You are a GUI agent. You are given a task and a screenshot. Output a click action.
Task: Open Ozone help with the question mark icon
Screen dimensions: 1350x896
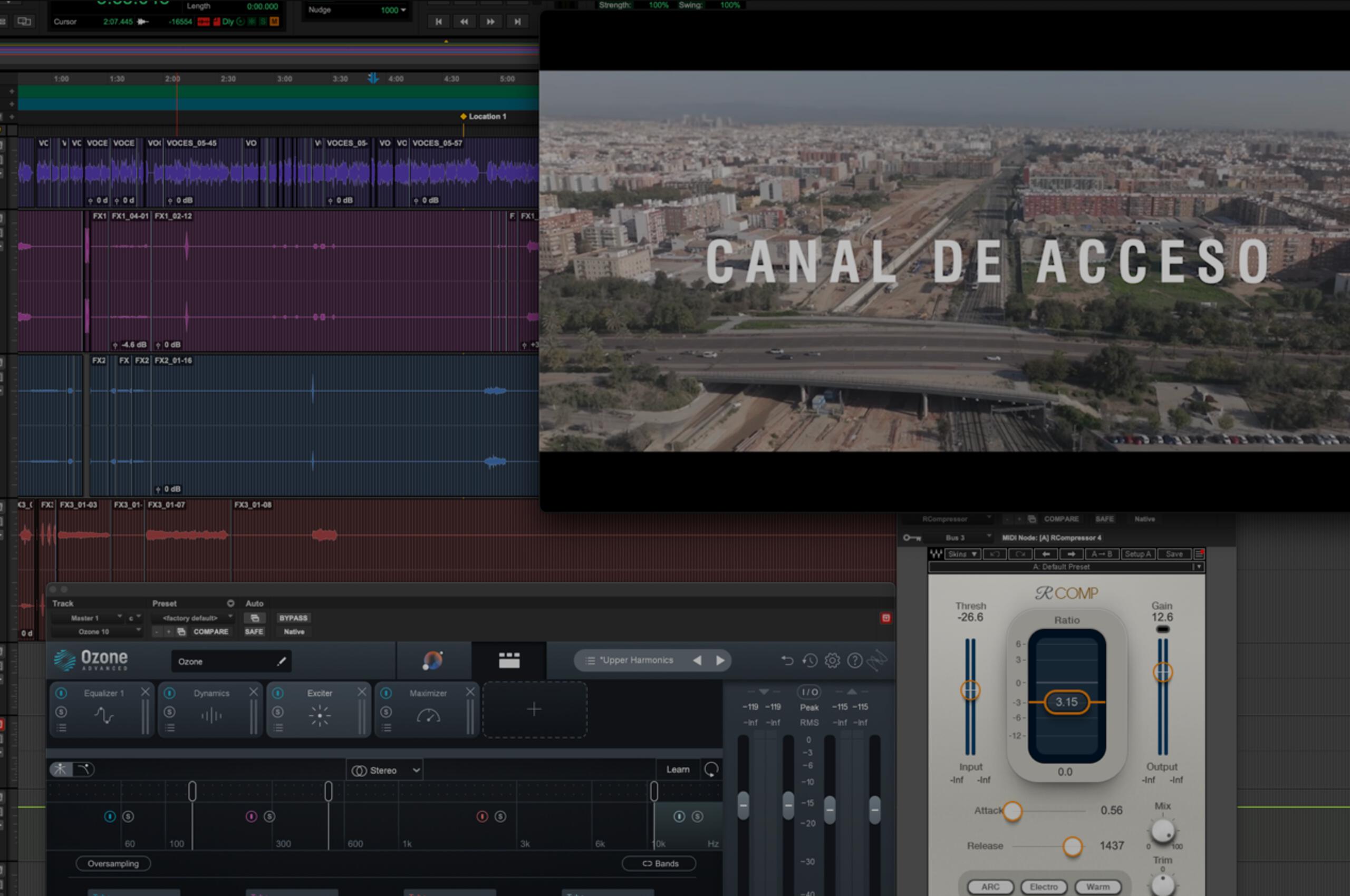854,660
